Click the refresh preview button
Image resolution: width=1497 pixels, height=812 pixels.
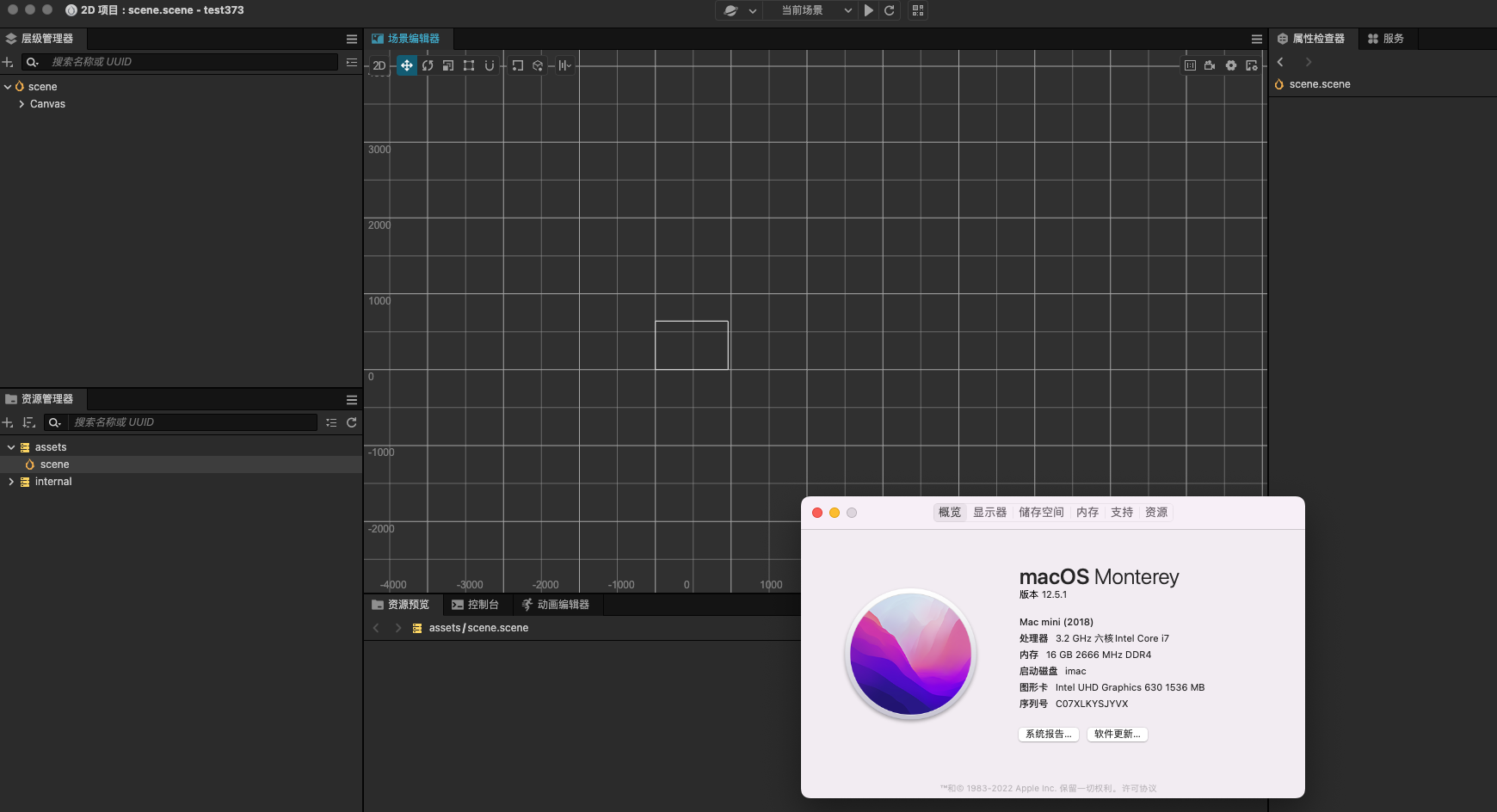[890, 10]
